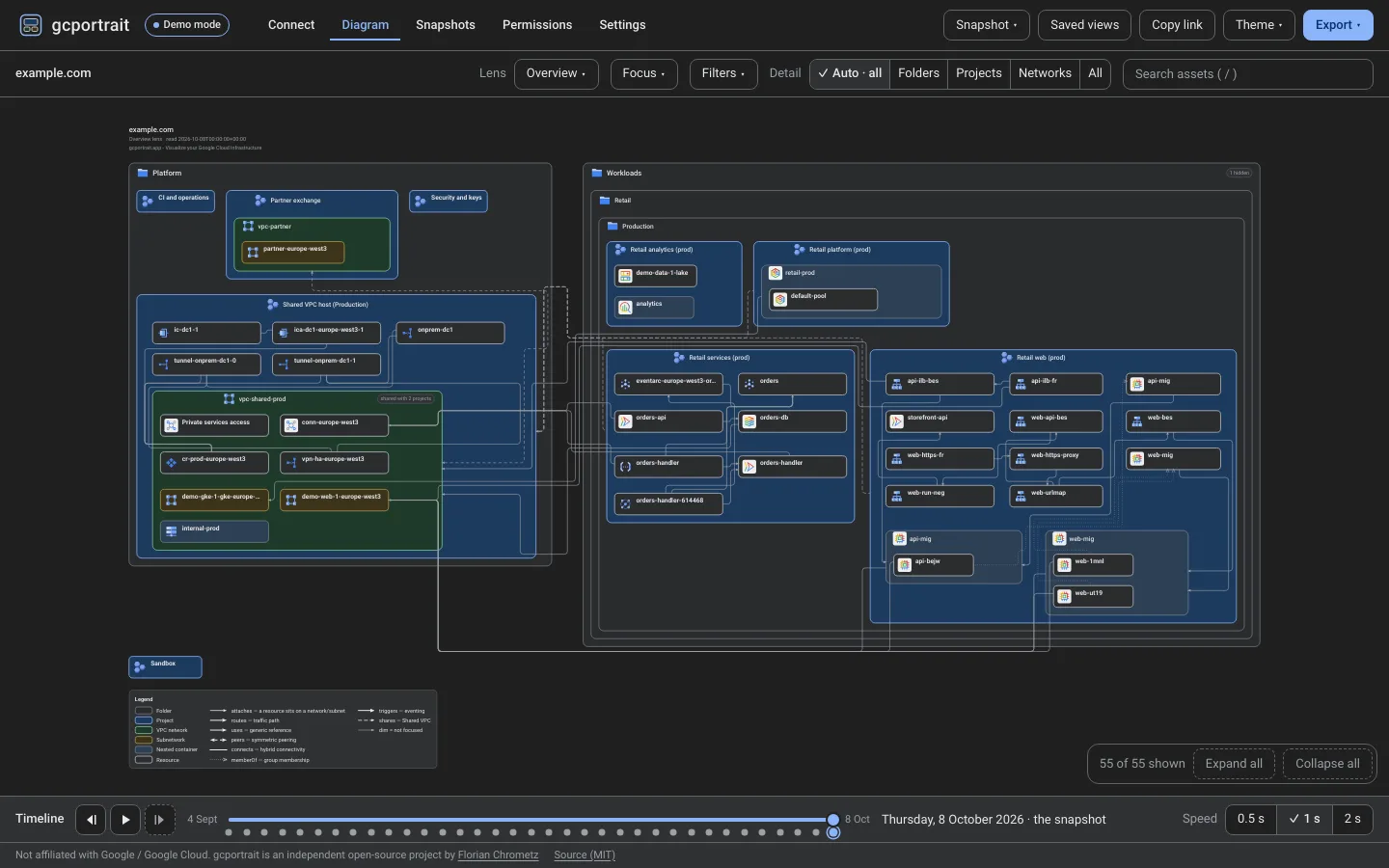Set timeline speed to 0.5 s
1389x868 pixels.
pyautogui.click(x=1251, y=819)
